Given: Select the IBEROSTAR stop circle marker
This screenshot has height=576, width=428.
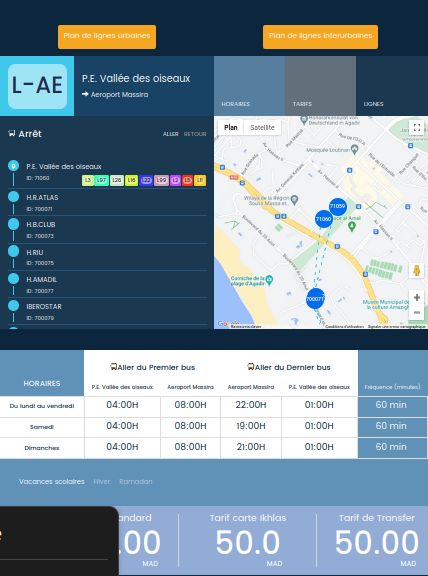Looking at the screenshot, I should 14,306.
